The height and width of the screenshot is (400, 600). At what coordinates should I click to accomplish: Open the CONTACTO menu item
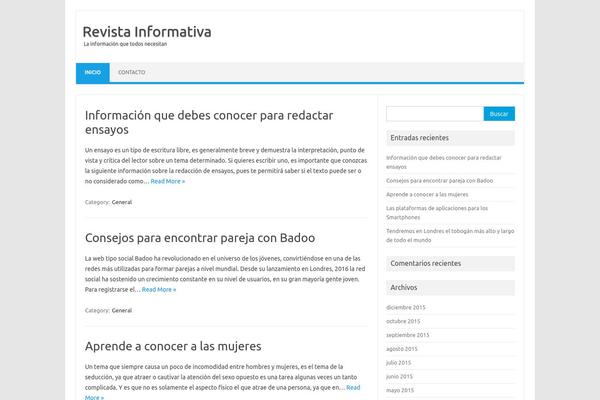coord(132,72)
